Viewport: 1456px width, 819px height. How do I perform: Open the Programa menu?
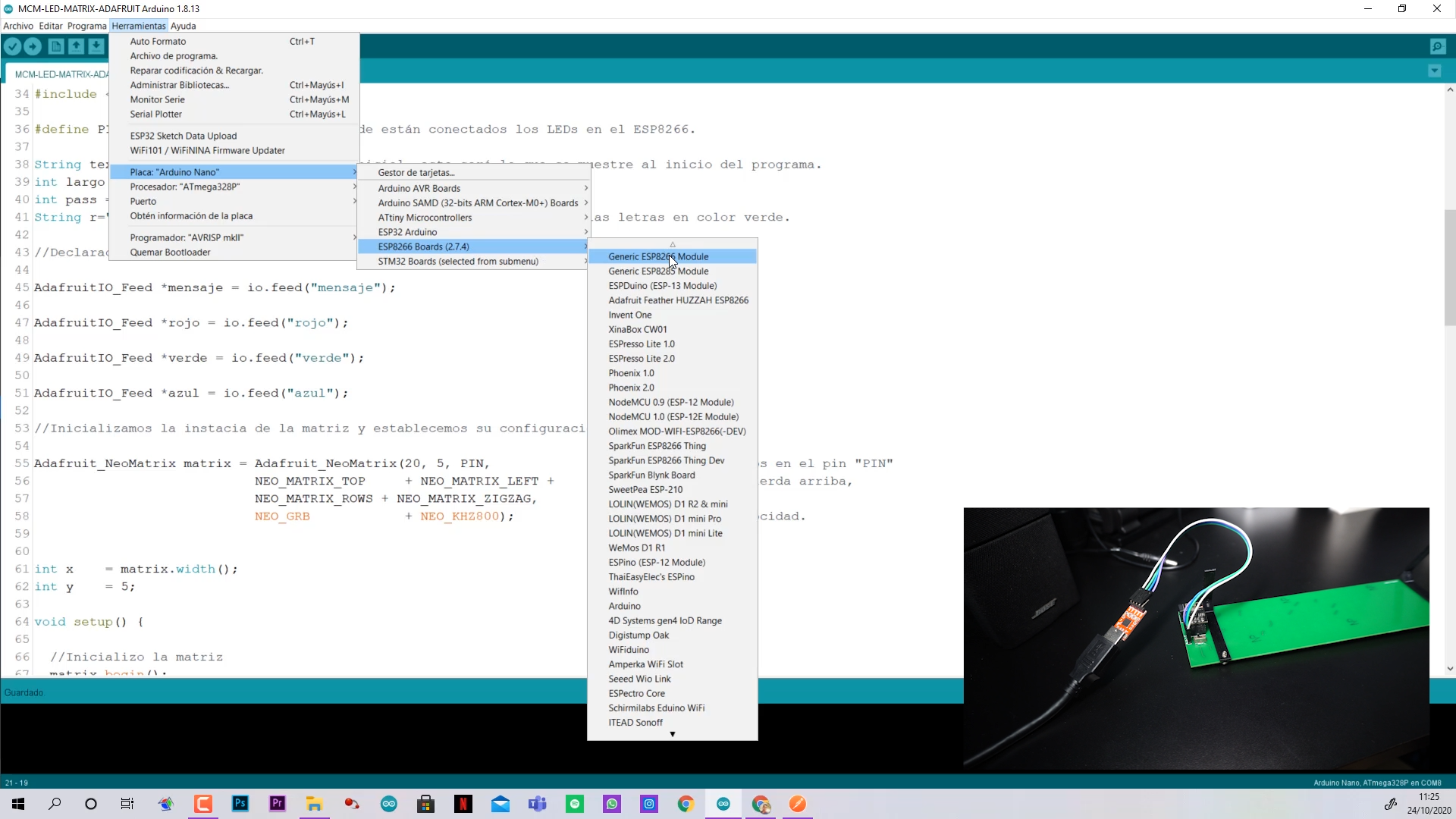[86, 26]
